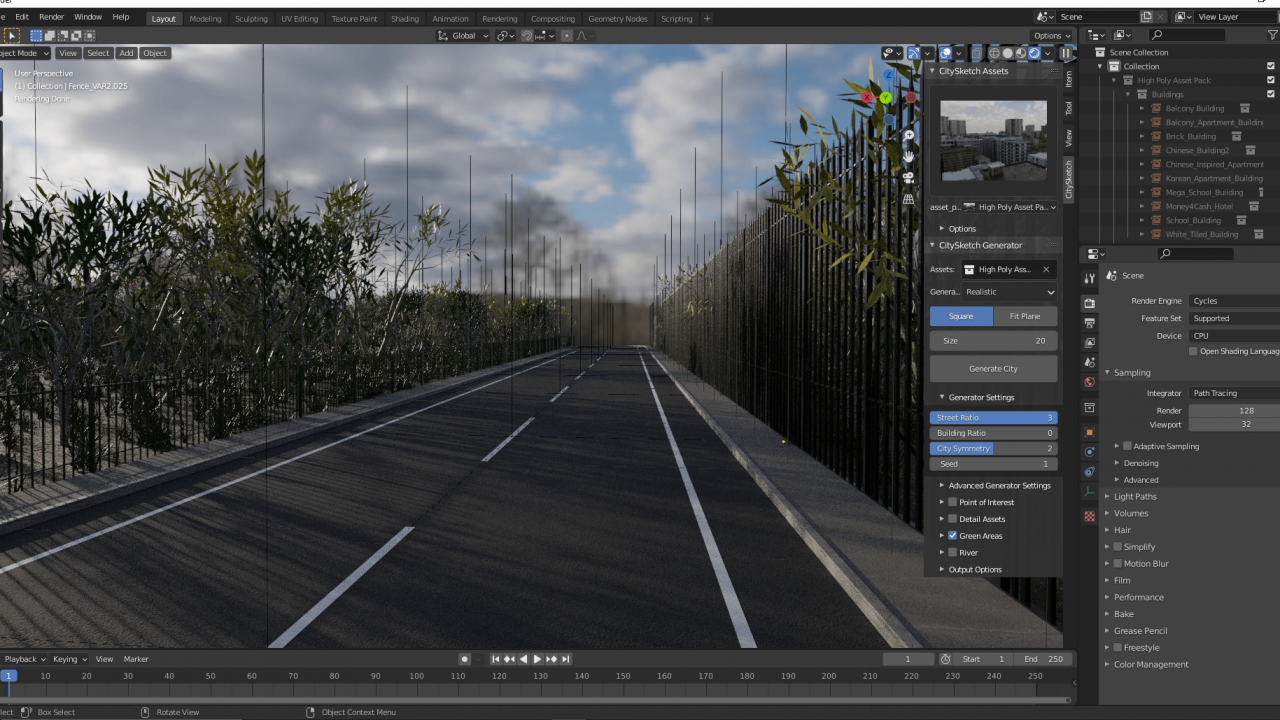Adjust the Street Ratio slider
The width and height of the screenshot is (1280, 720).
click(x=993, y=418)
